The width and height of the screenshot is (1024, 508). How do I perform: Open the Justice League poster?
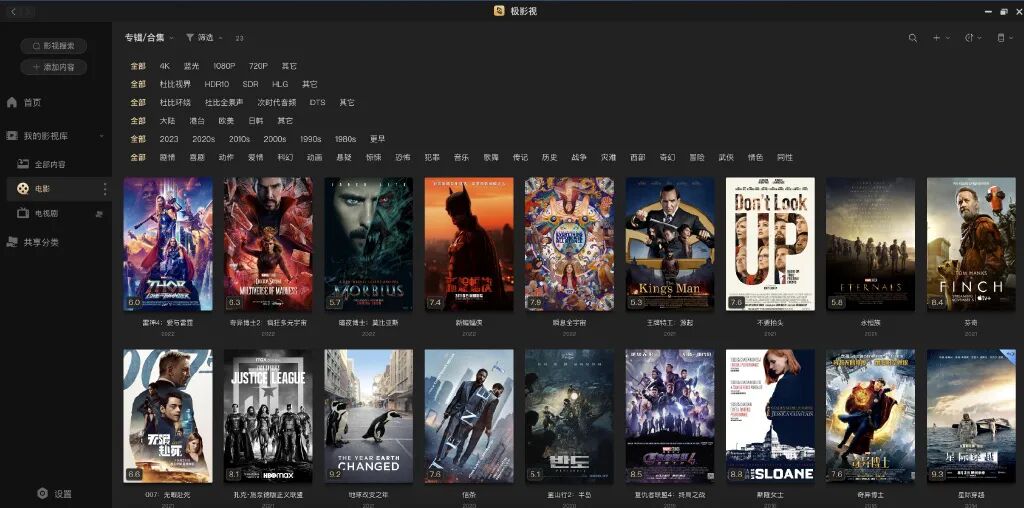[268, 416]
